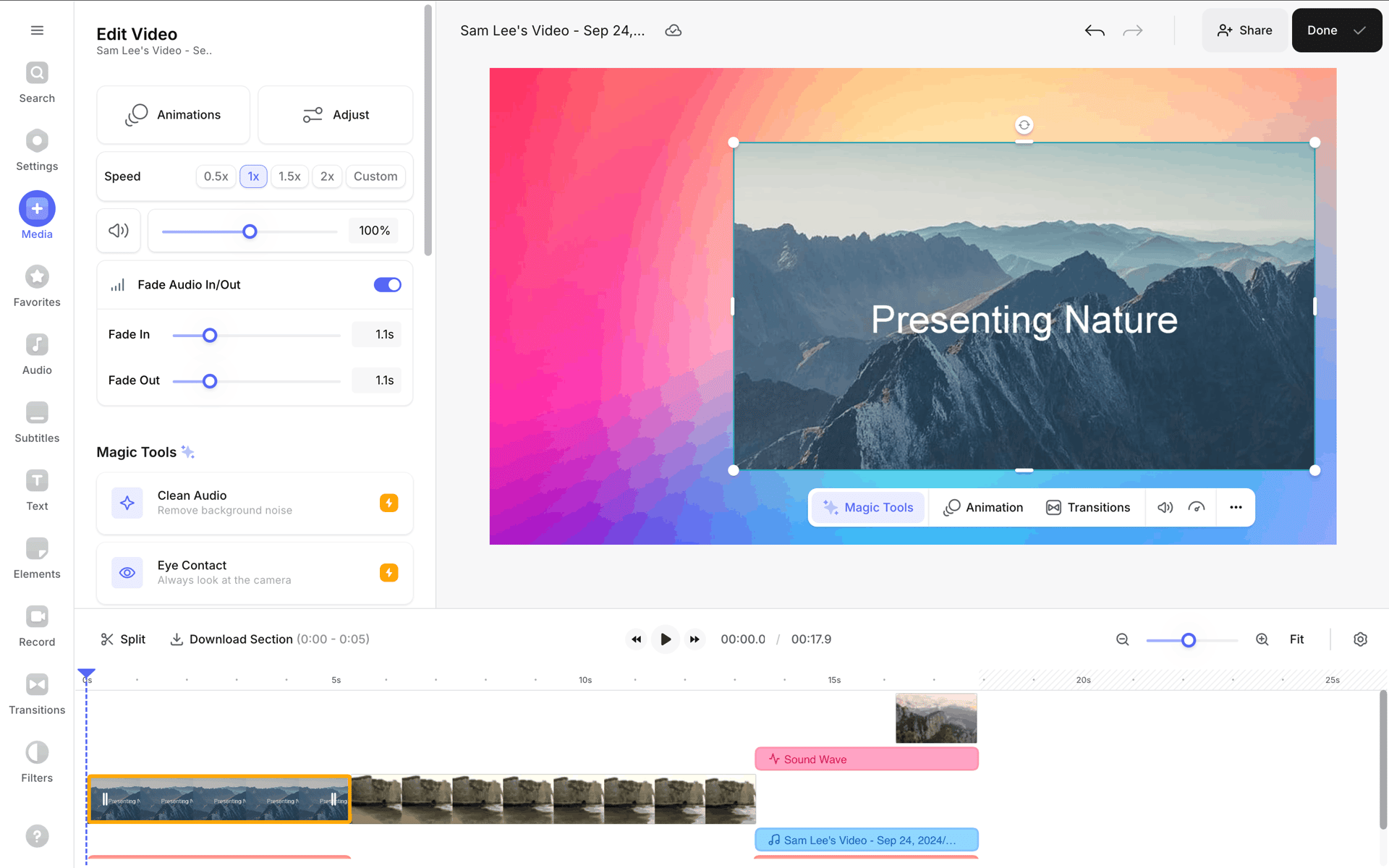This screenshot has width=1389, height=868.
Task: Undo the last action
Action: click(x=1095, y=30)
